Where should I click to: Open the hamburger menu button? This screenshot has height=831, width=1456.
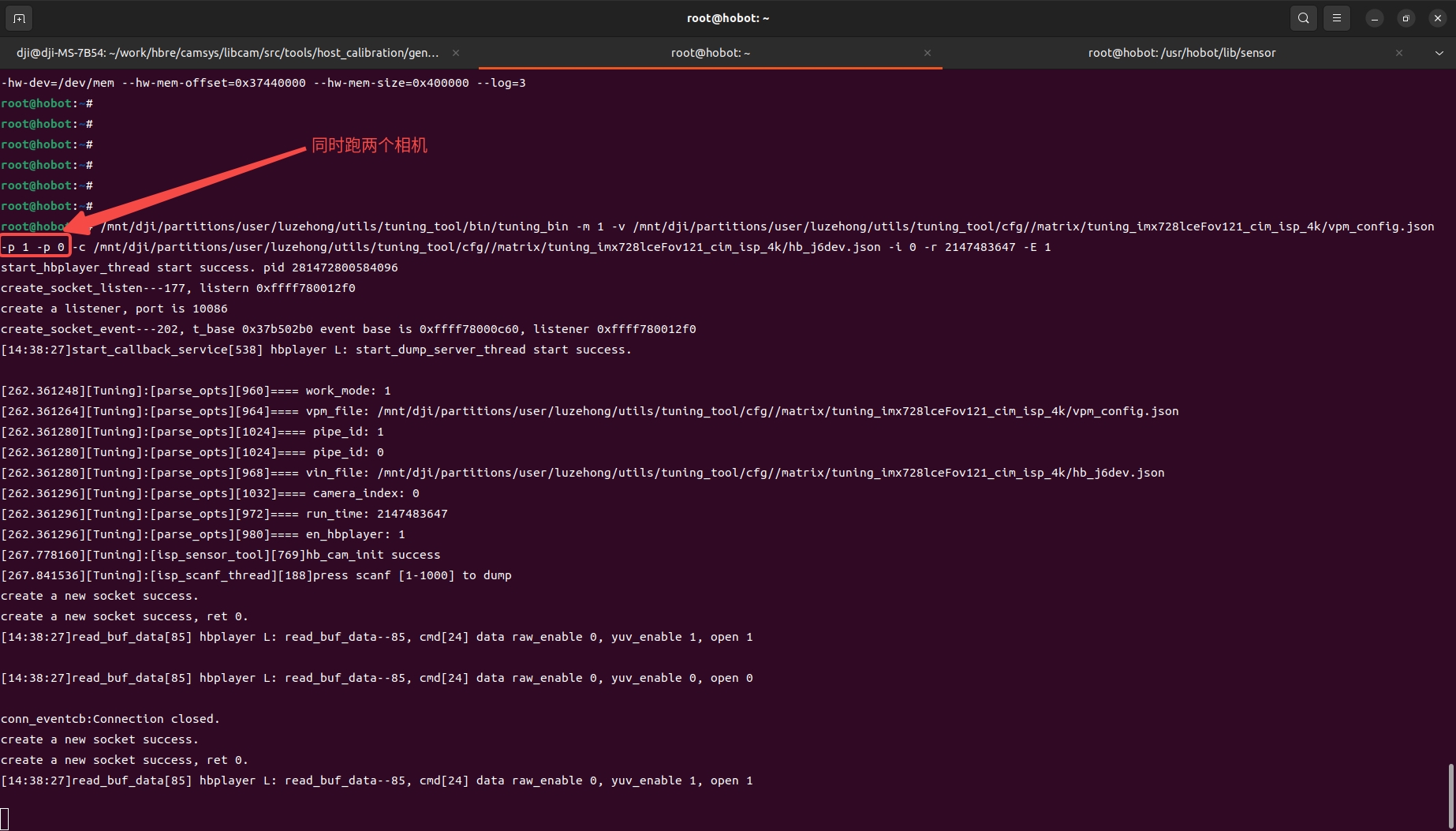[x=1336, y=18]
